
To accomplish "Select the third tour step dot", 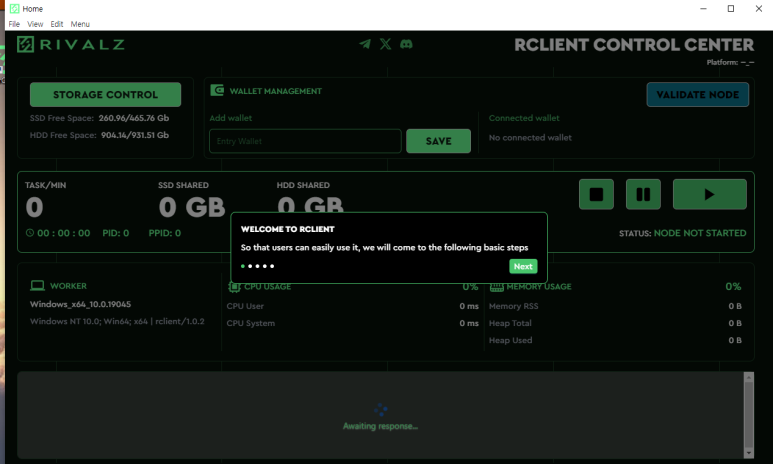I will 257,266.
